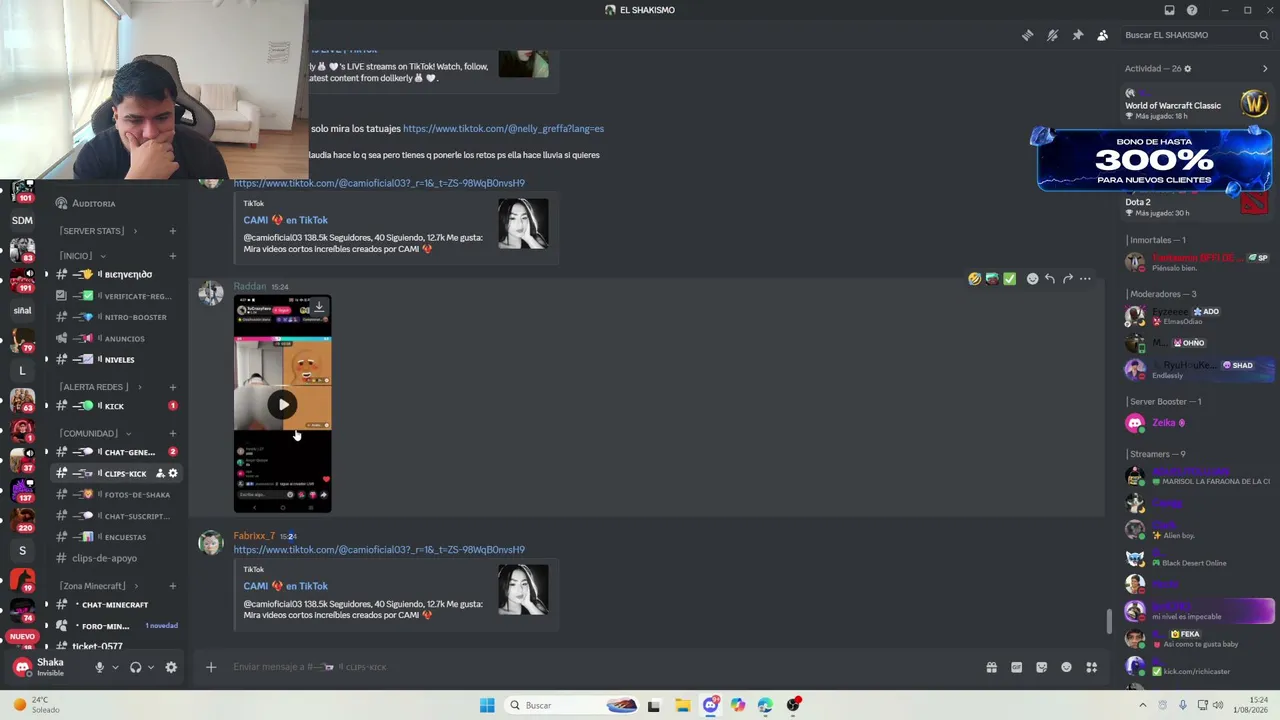Toggle headphone deafen in user panel
The image size is (1280, 720).
(x=135, y=667)
